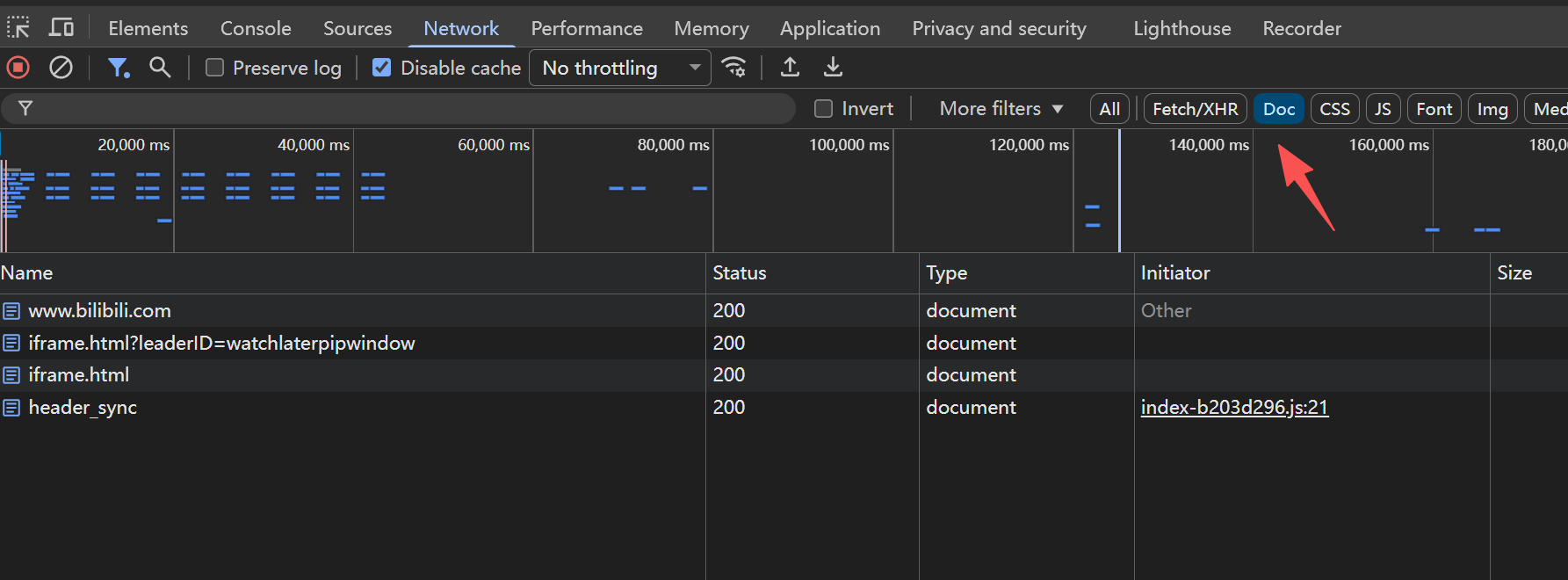Toggle the device toolbar icon
Screen dimensions: 1568x580
[x=61, y=28]
